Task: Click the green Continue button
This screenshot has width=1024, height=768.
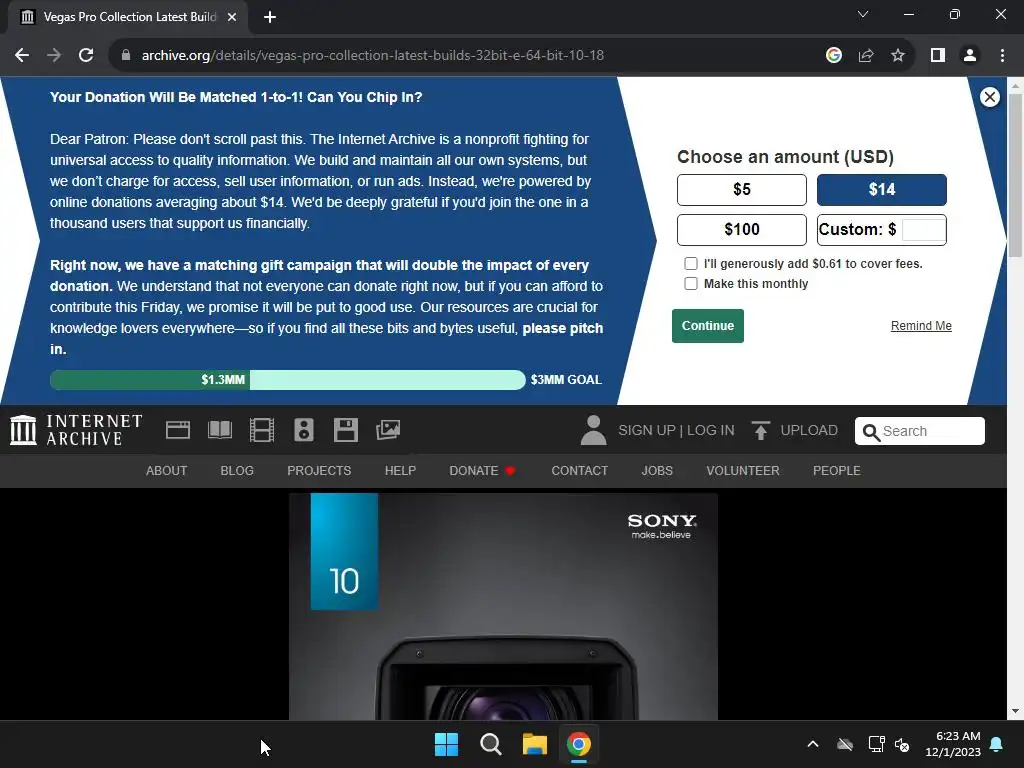Action: point(708,326)
